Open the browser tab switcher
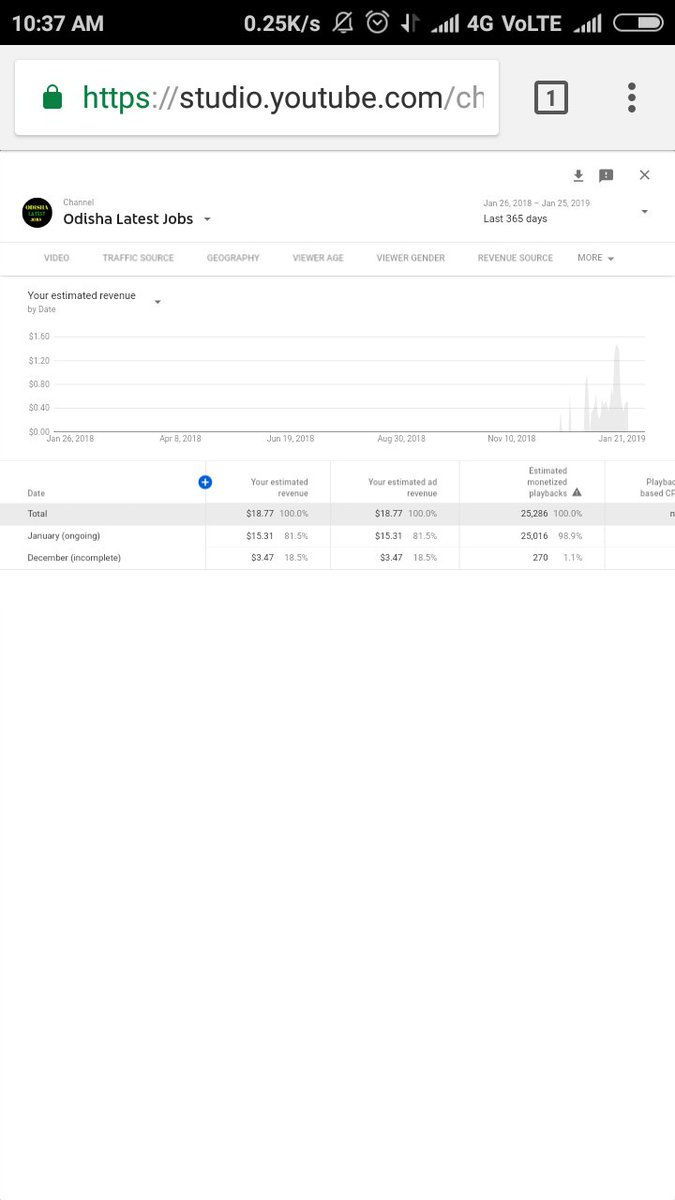Viewport: 675px width, 1200px height. click(551, 97)
